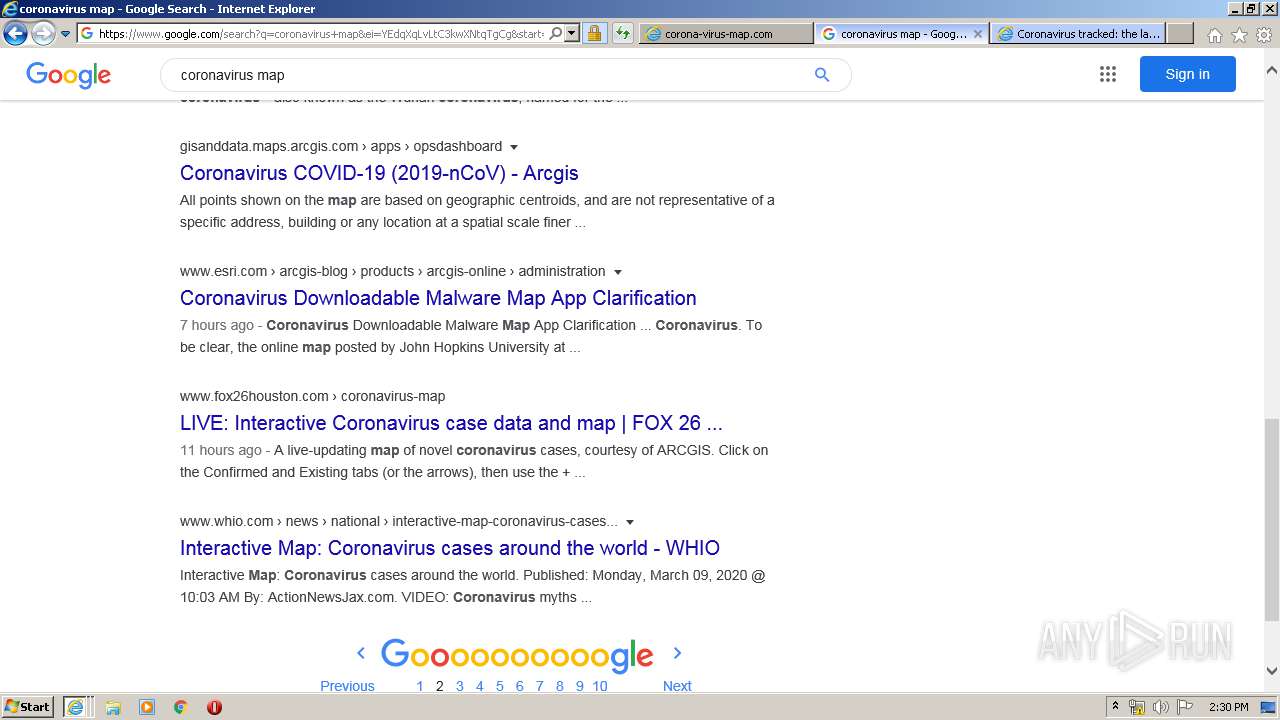Close the coronavirus map Google tab
This screenshot has height=720, width=1280.
[x=978, y=33]
